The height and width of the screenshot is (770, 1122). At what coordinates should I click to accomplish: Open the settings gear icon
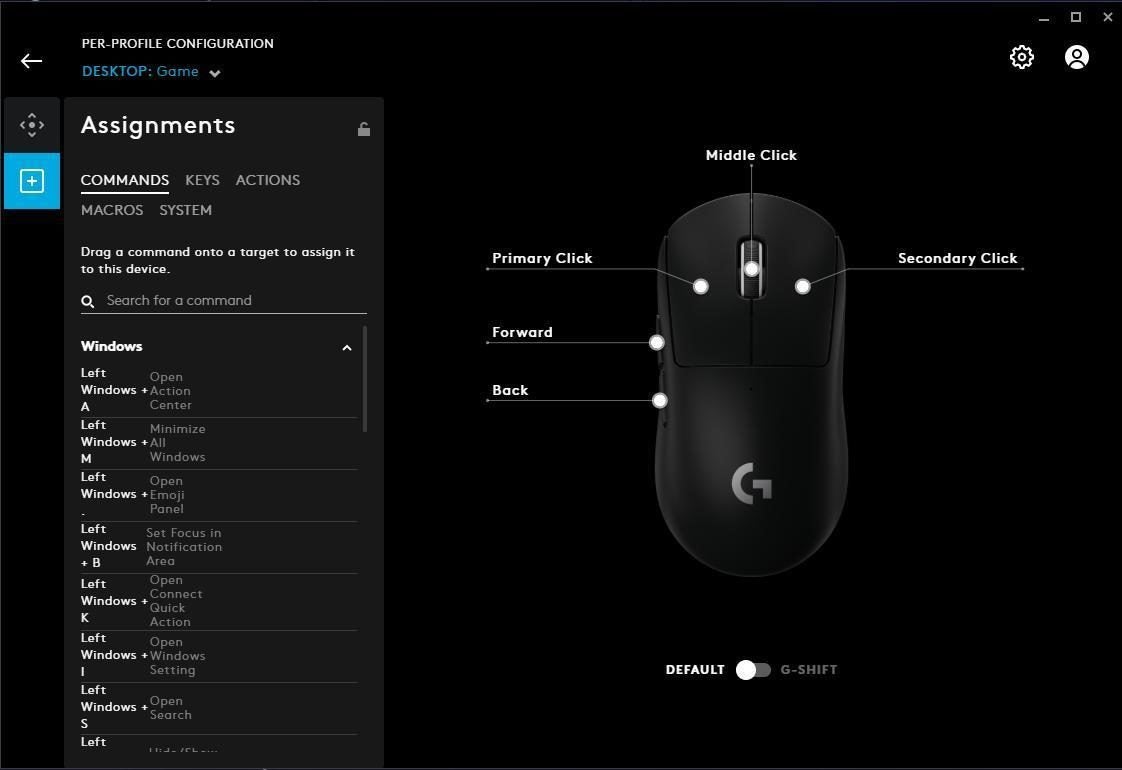[x=1022, y=57]
